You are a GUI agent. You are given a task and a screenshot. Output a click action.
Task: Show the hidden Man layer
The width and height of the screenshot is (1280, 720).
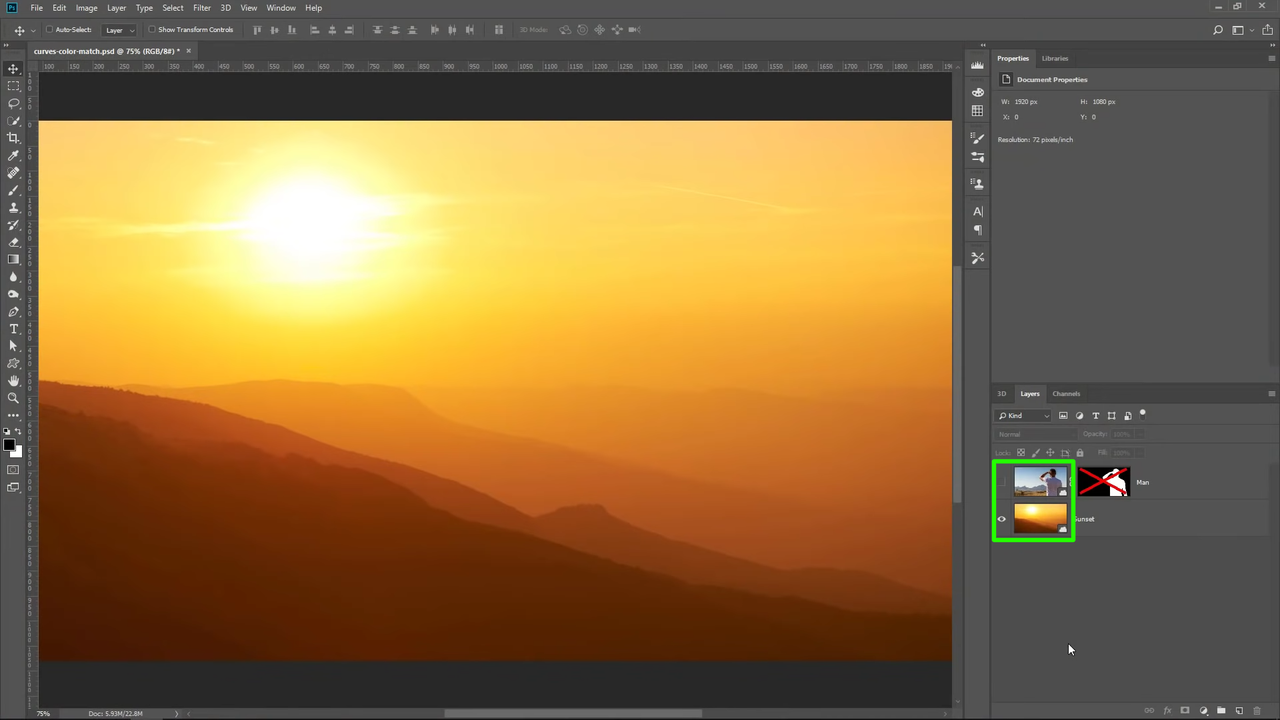point(1001,482)
